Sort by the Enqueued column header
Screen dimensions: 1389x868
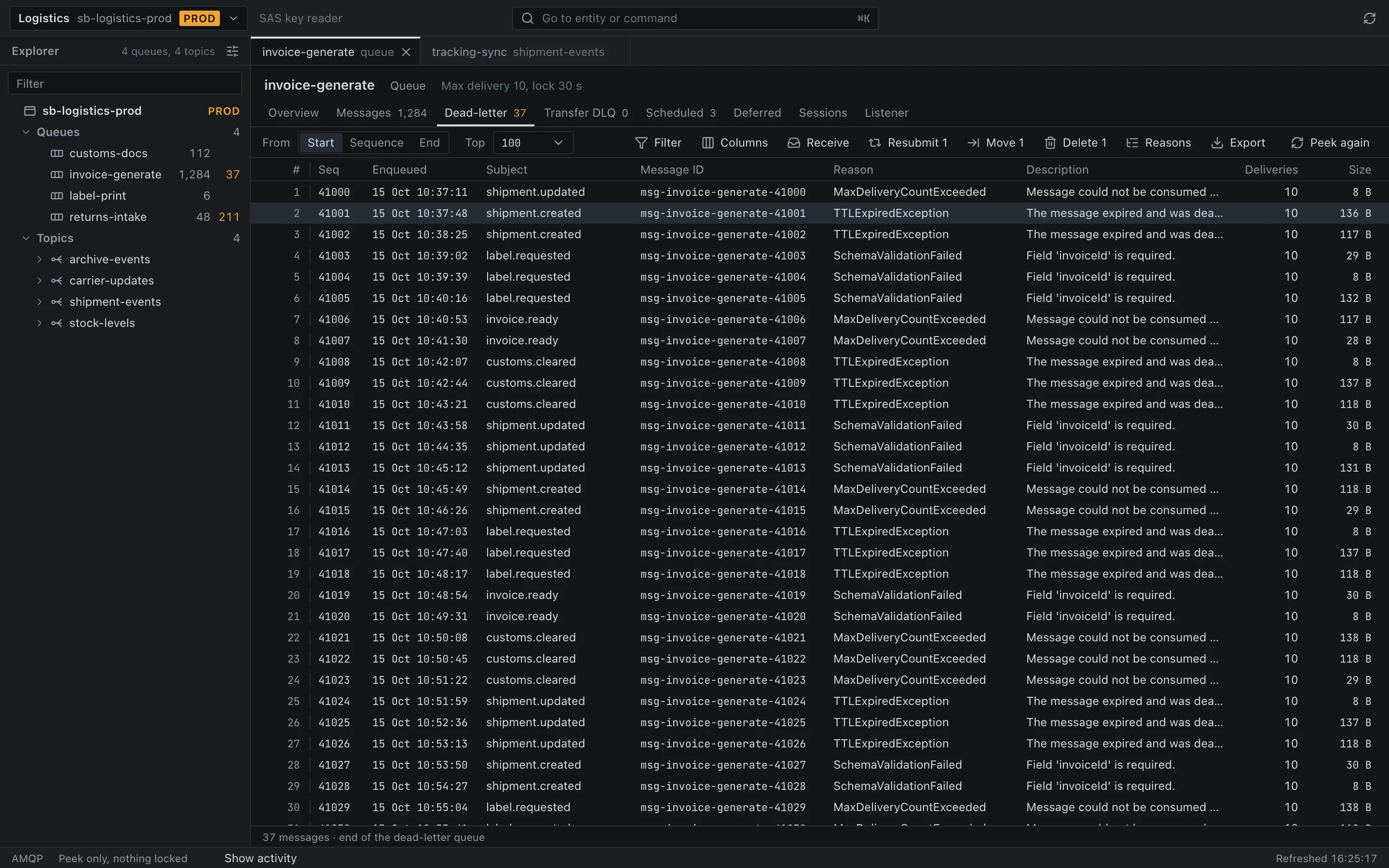(399, 170)
